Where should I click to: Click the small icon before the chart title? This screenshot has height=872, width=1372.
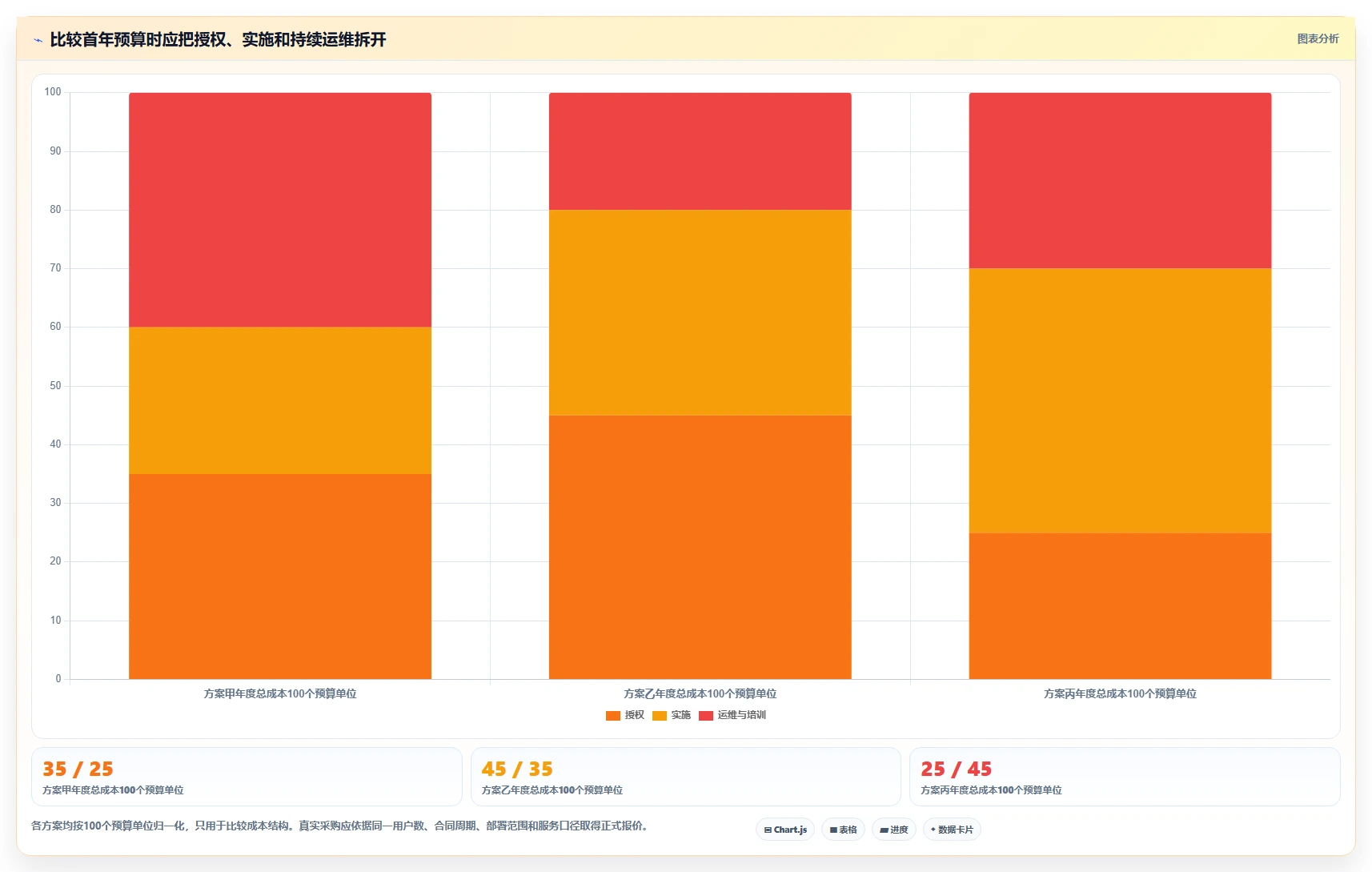pyautogui.click(x=38, y=40)
